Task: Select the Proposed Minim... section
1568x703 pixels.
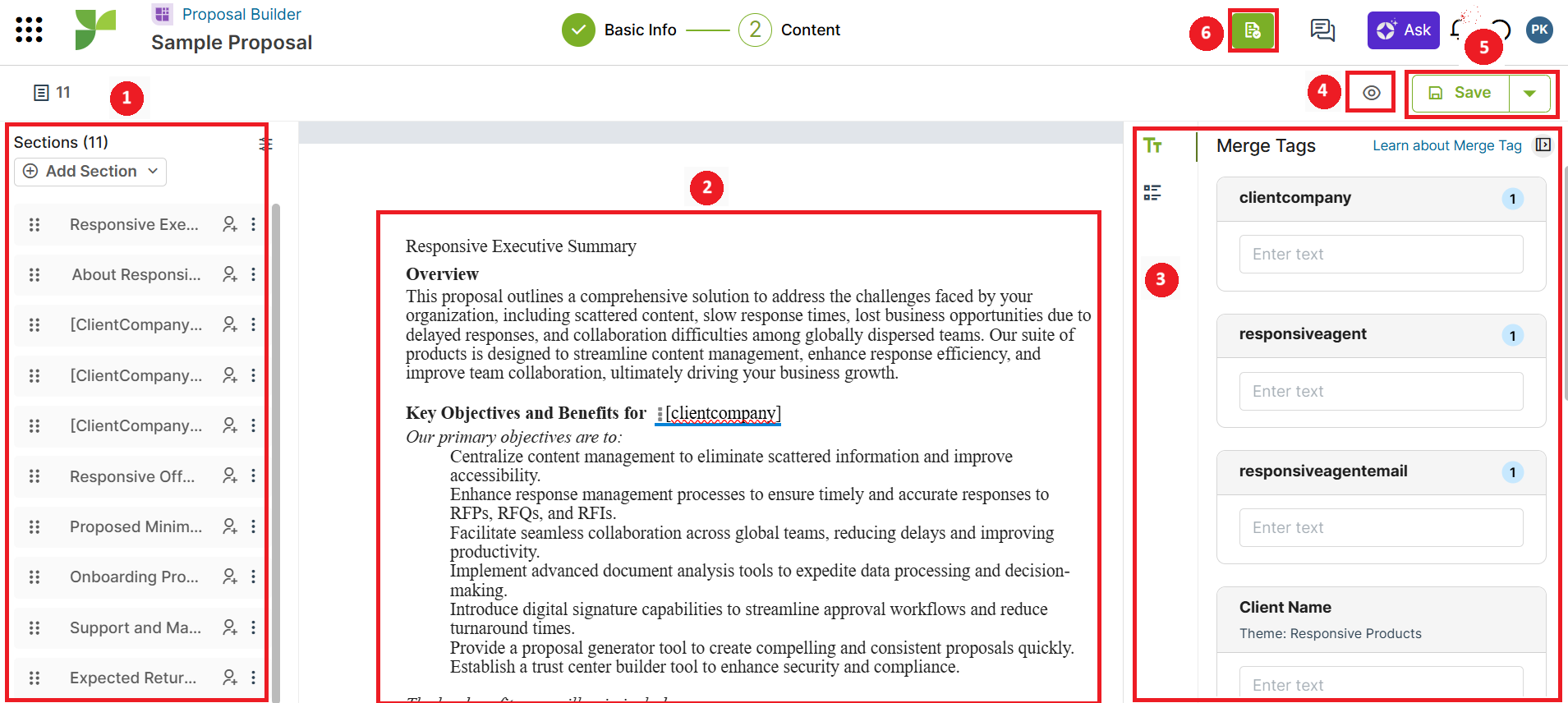Action: coord(136,526)
